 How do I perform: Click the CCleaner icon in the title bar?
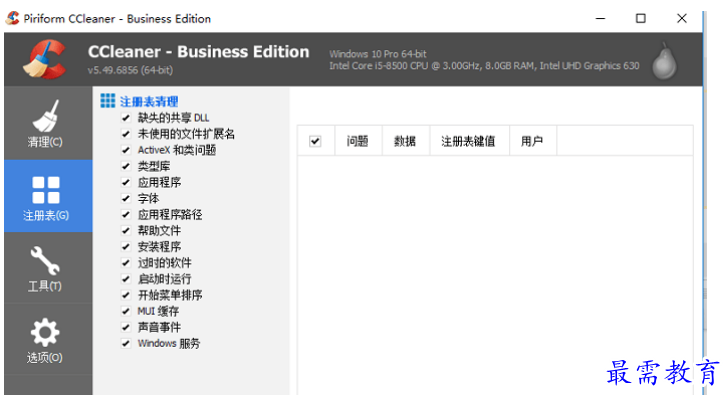(13, 18)
